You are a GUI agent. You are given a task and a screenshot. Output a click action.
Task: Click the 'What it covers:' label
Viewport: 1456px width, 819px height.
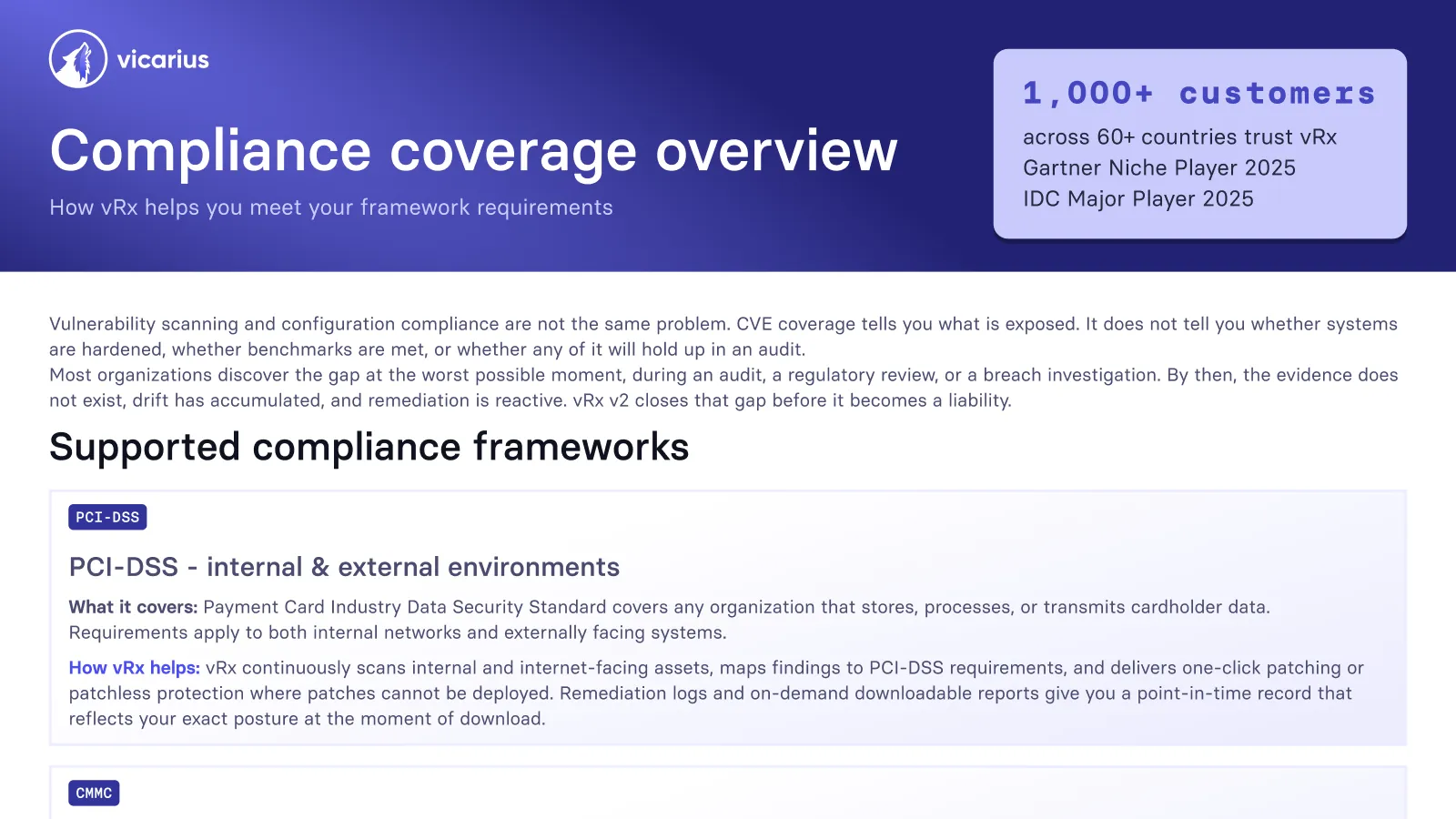tap(133, 607)
